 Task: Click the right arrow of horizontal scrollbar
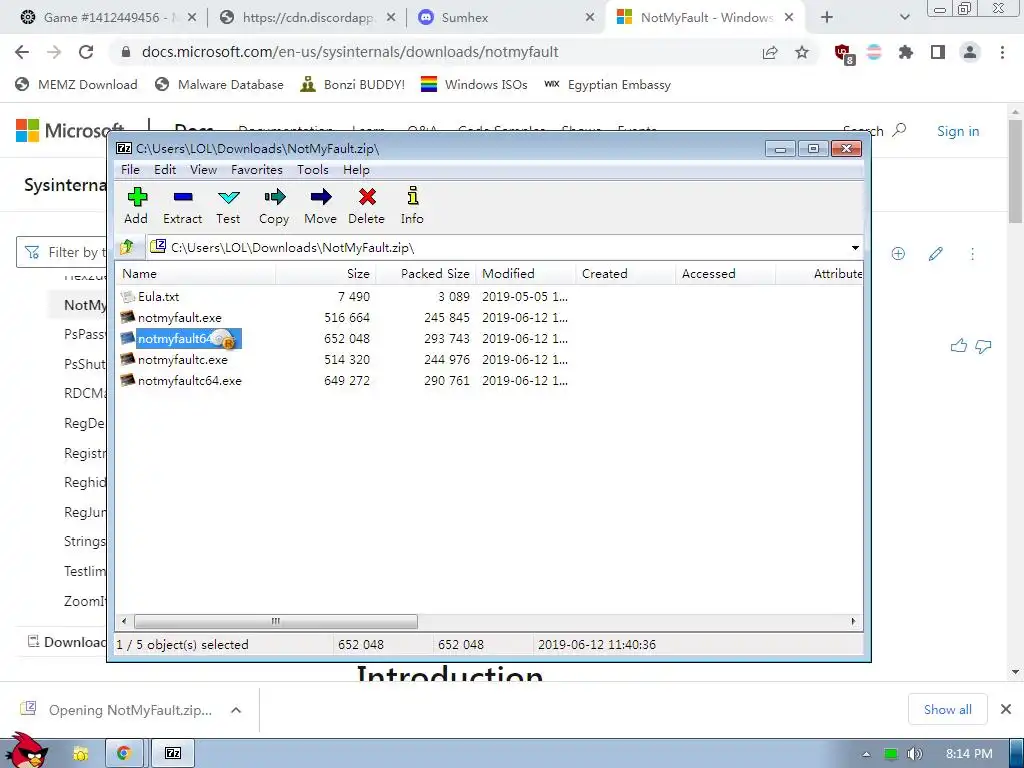coord(854,621)
